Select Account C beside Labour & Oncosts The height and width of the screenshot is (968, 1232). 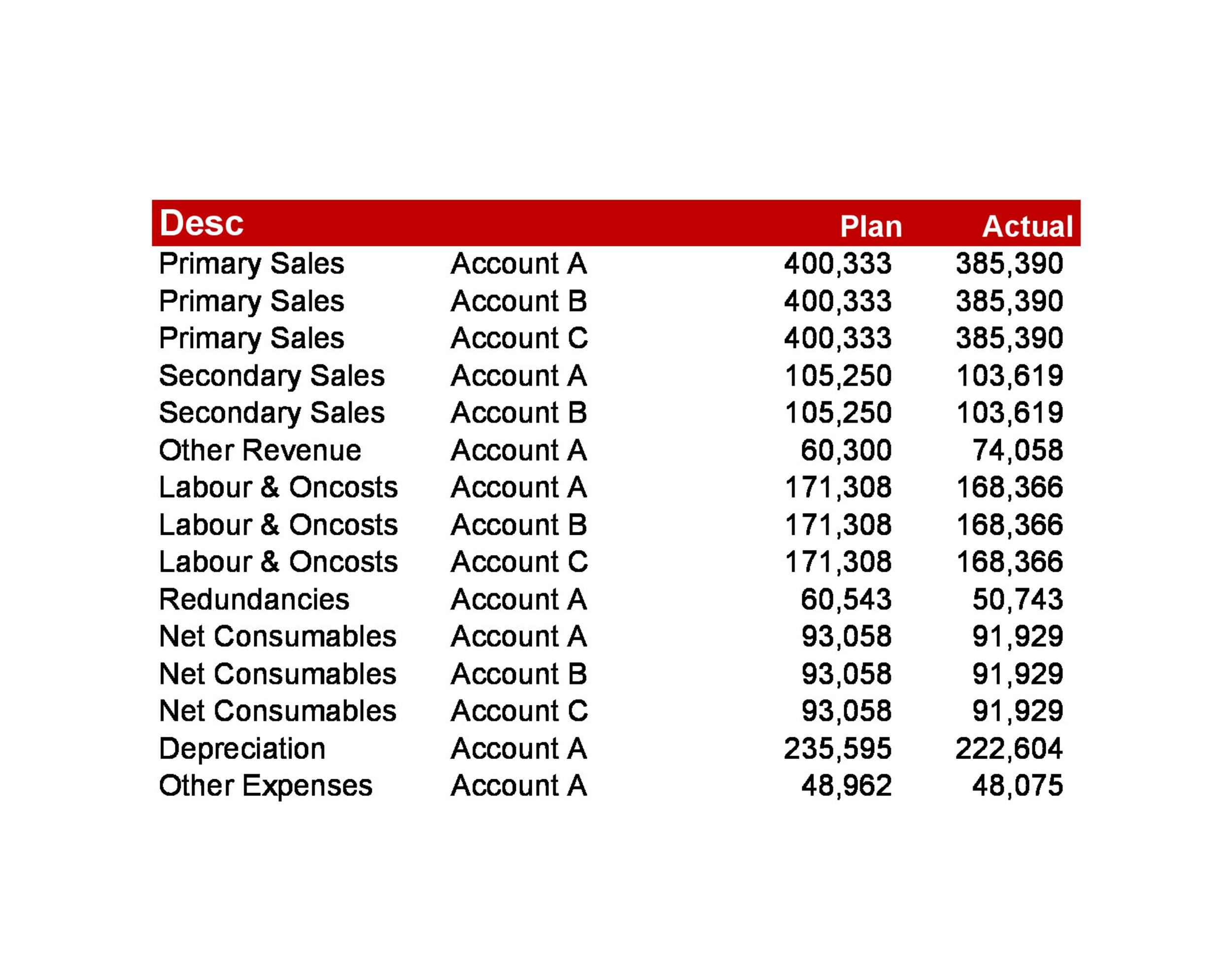tap(519, 562)
